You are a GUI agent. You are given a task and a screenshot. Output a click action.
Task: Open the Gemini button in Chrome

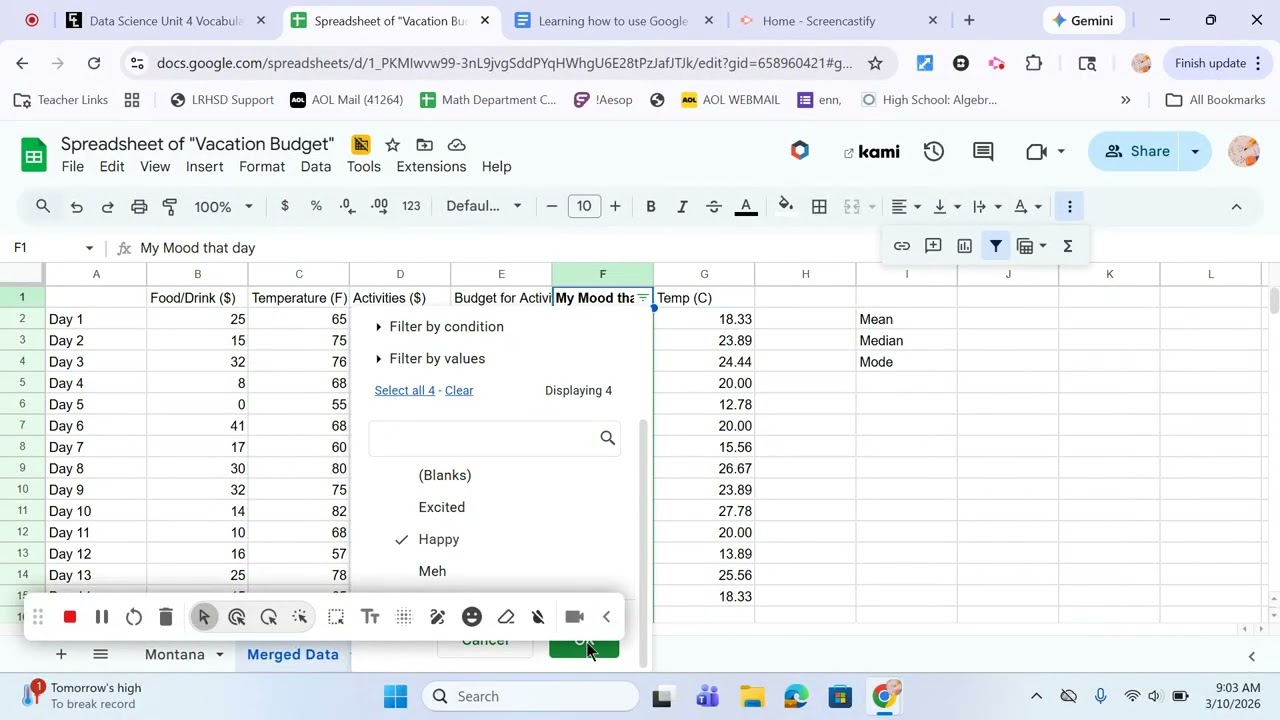coord(1083,20)
